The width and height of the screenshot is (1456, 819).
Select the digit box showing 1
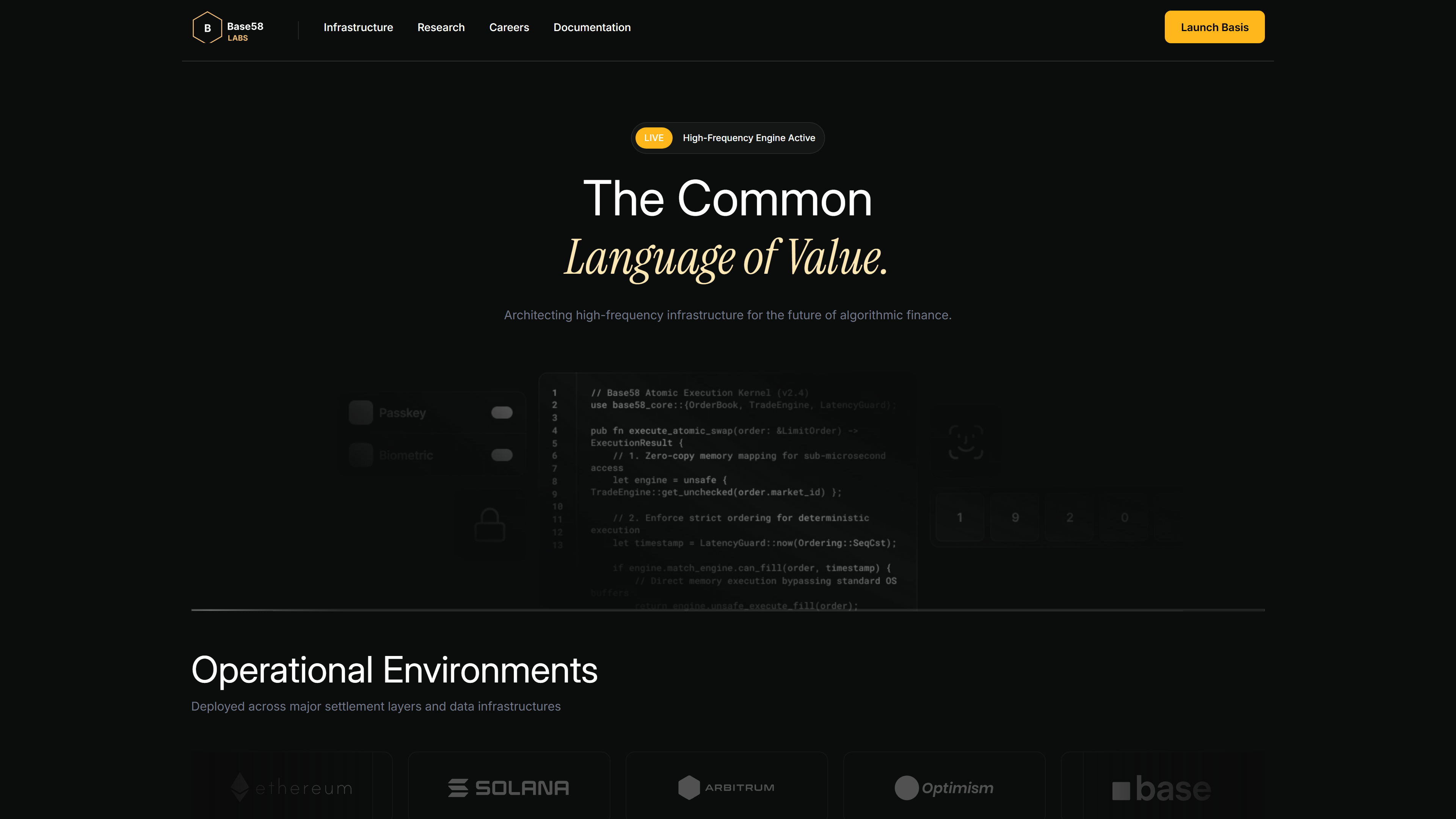click(960, 518)
